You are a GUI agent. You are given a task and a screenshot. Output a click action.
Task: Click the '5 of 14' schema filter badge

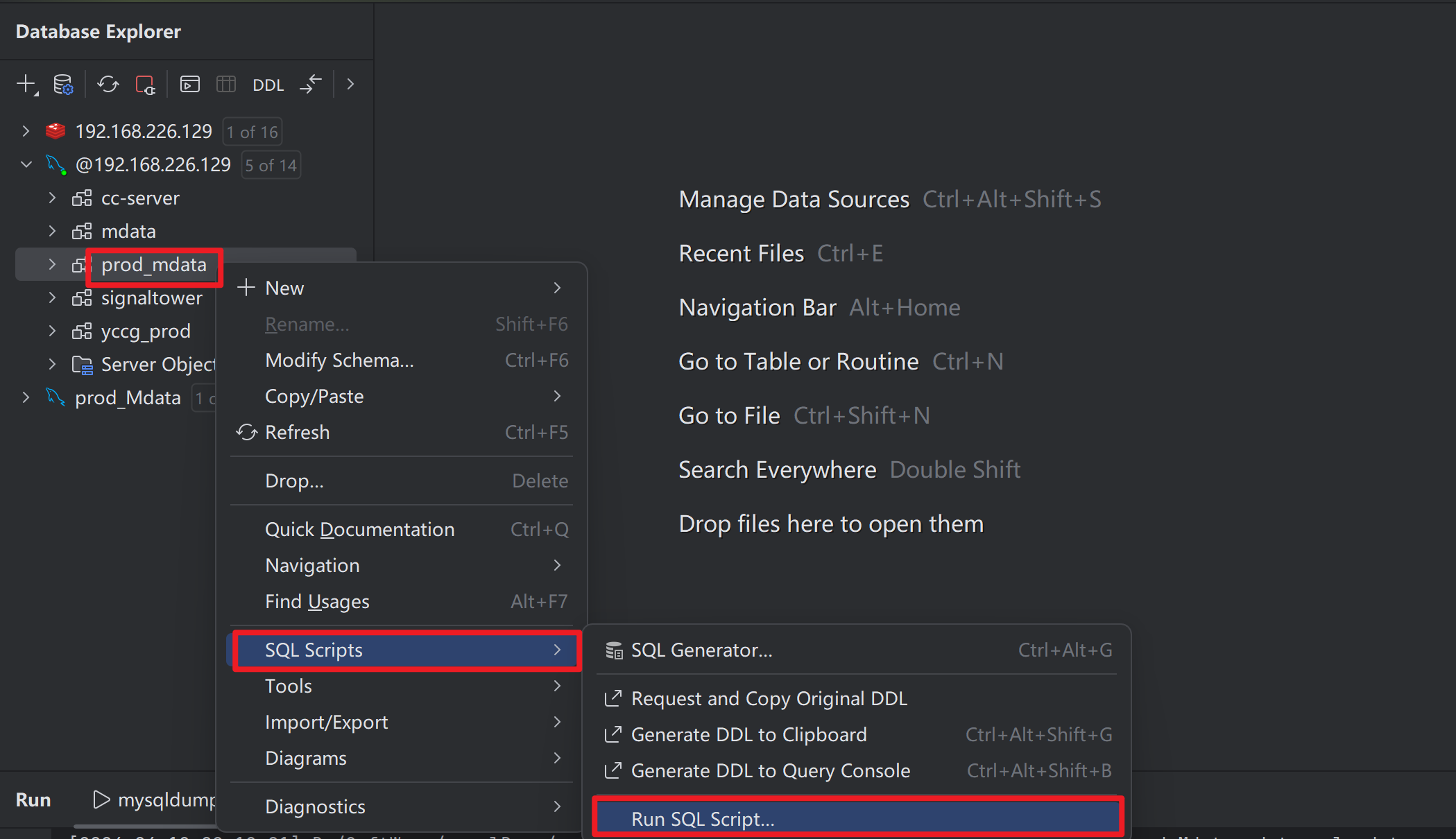(x=271, y=165)
